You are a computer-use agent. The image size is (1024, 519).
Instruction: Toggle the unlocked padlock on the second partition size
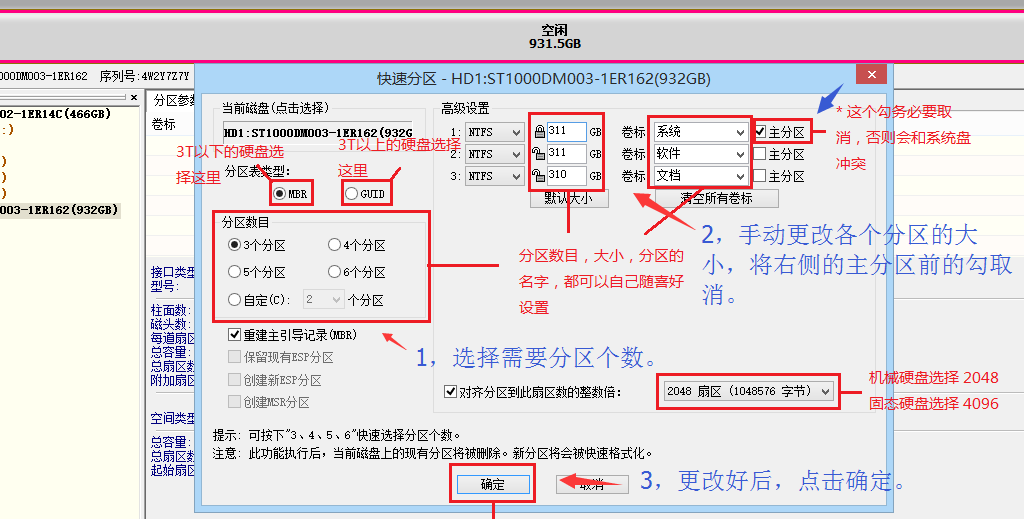540,154
